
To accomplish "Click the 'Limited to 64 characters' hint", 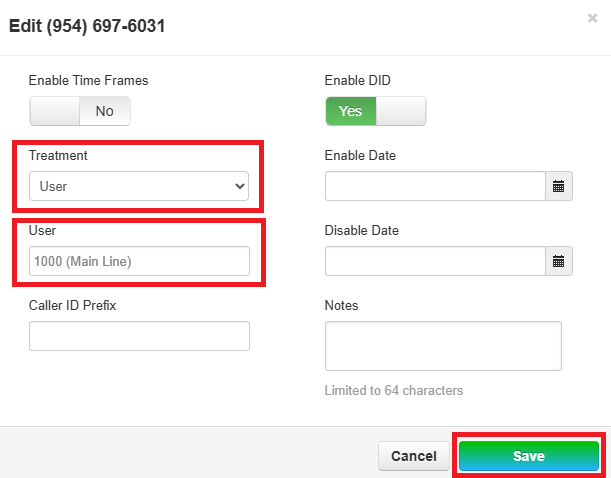I will [394, 390].
